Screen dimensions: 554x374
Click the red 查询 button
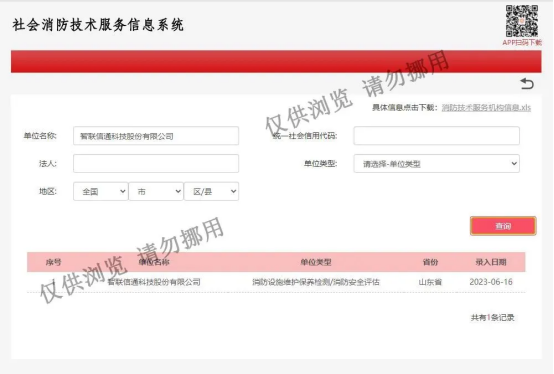coord(503,226)
